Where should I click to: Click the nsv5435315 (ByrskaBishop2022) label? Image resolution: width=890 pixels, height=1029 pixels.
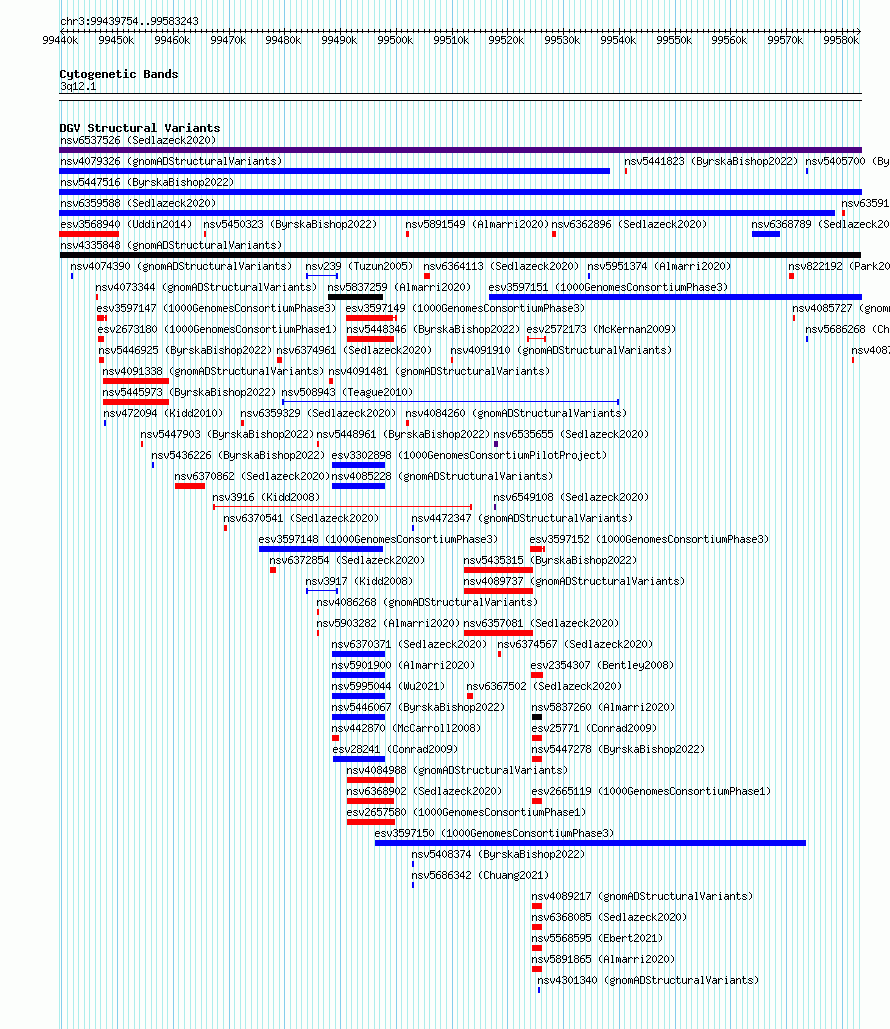click(x=550, y=560)
